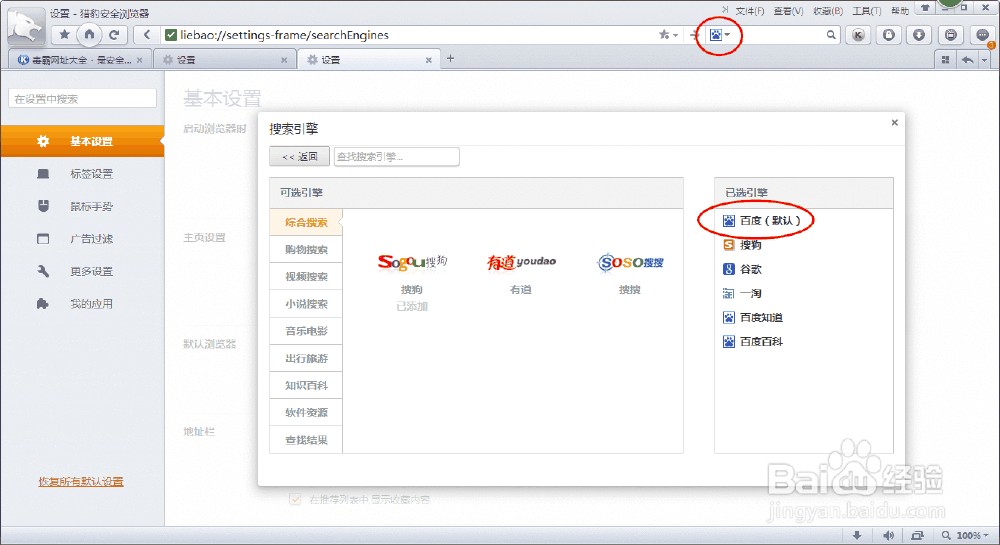Click the status bar download arrow icon

point(857,535)
